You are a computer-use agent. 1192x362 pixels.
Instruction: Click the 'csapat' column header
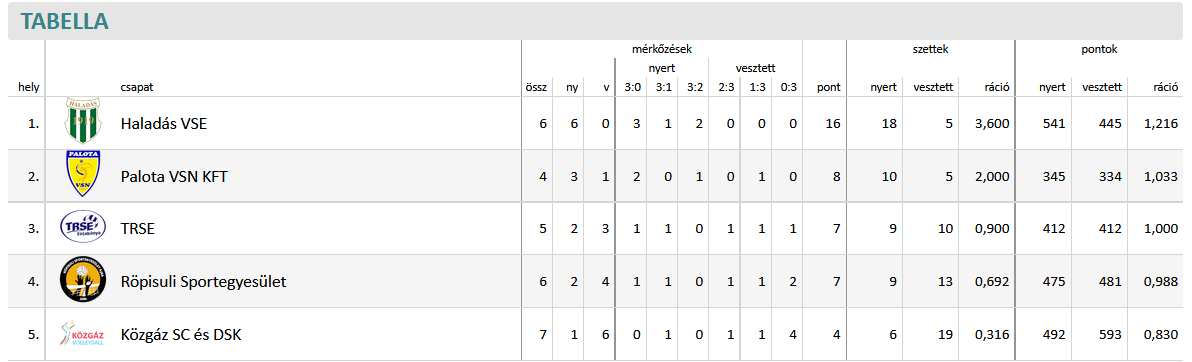(136, 87)
